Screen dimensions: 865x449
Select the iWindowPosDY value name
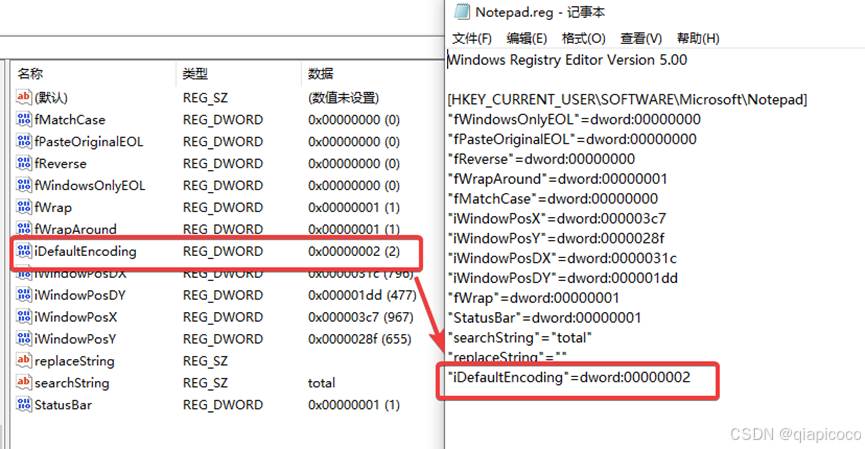point(80,295)
